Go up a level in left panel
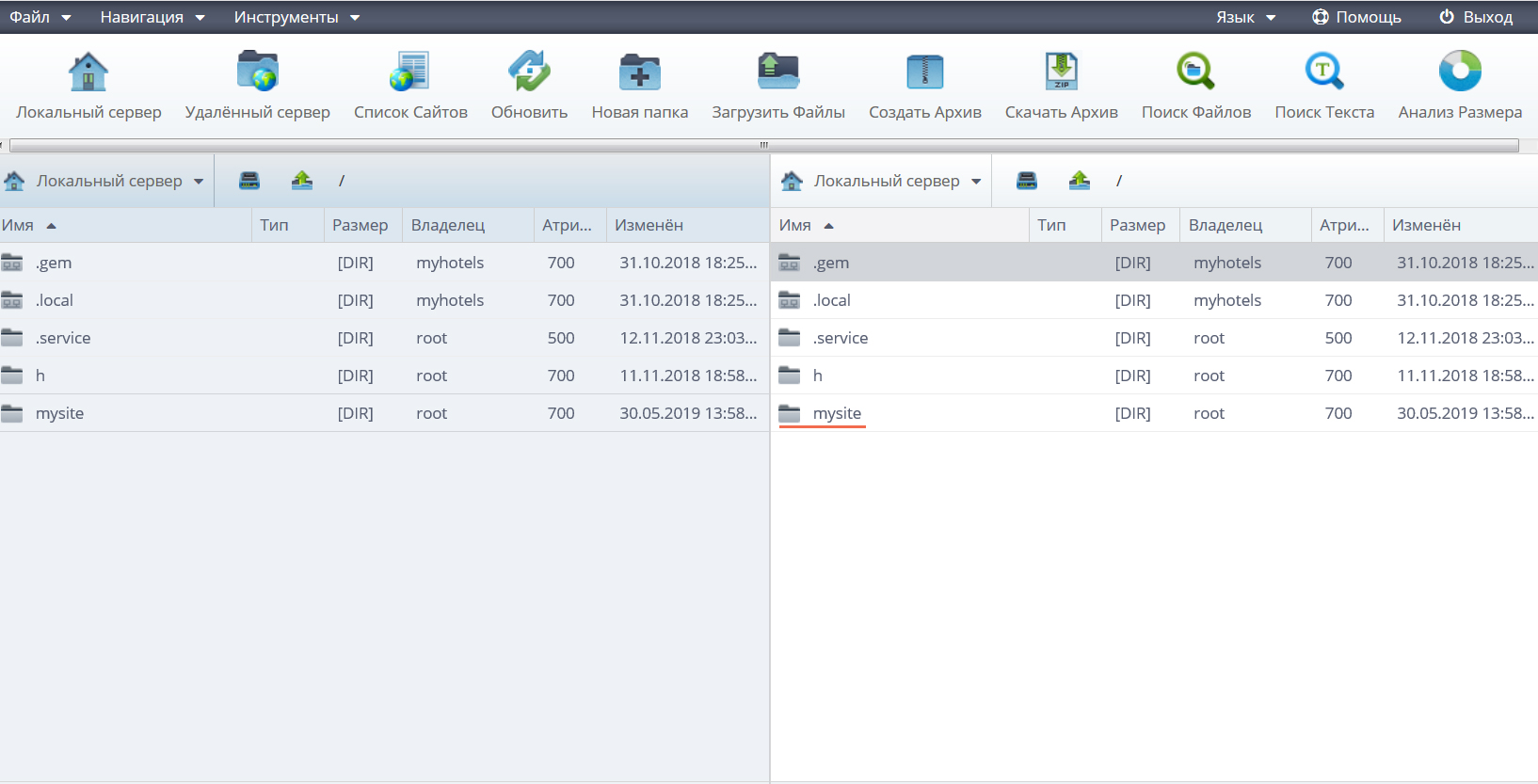Image resolution: width=1538 pixels, height=784 pixels. coord(302,181)
